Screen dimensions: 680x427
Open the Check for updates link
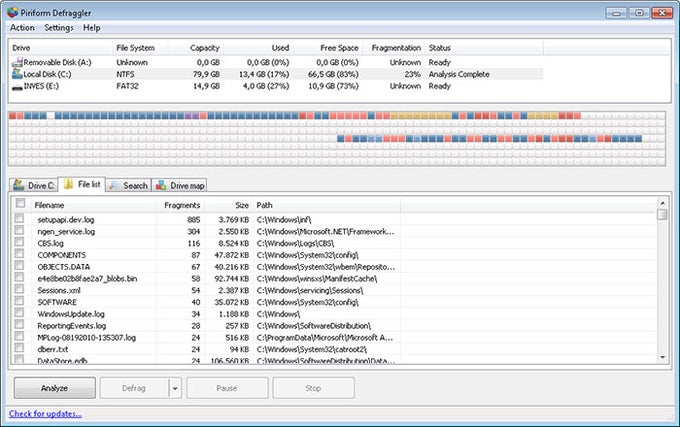(45, 414)
